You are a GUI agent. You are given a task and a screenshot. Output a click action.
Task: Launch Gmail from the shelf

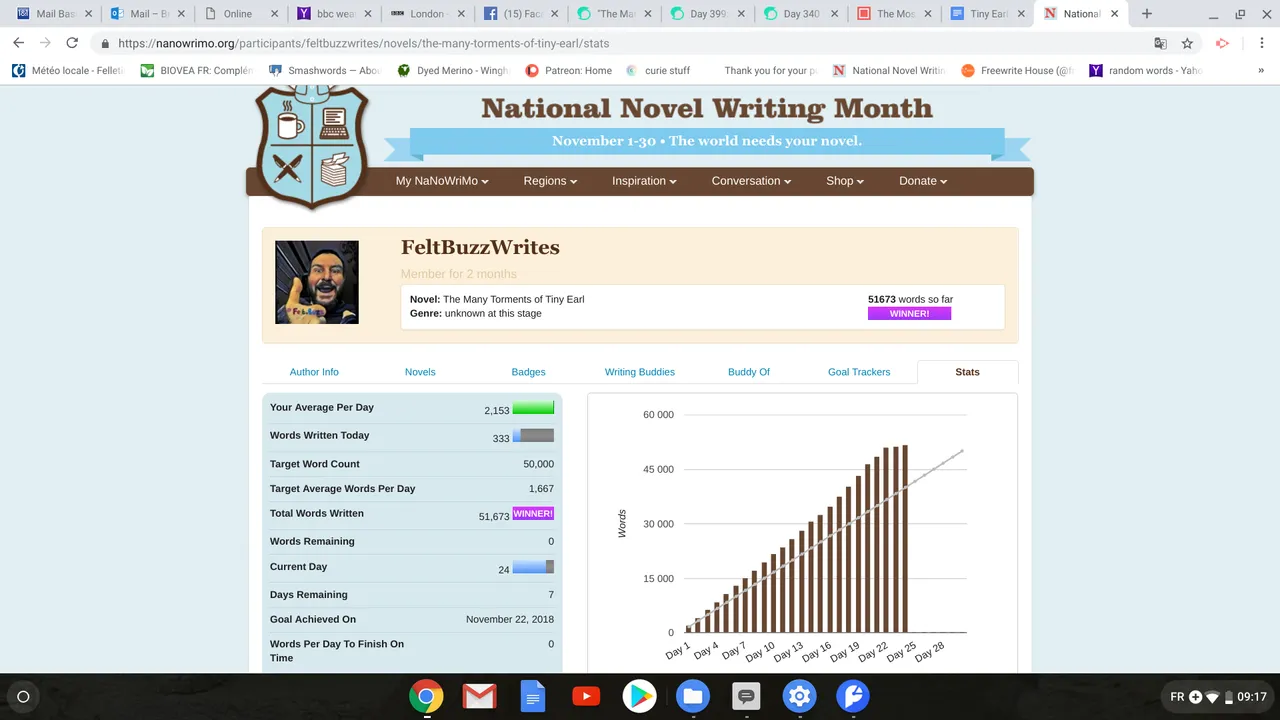pyautogui.click(x=480, y=696)
